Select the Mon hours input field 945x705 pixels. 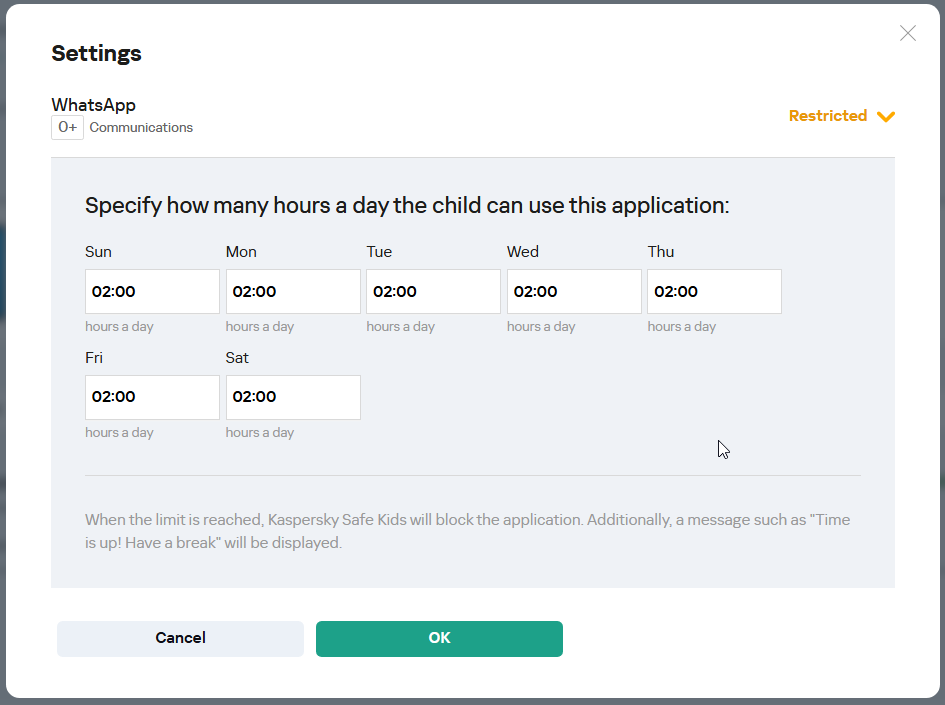(293, 292)
